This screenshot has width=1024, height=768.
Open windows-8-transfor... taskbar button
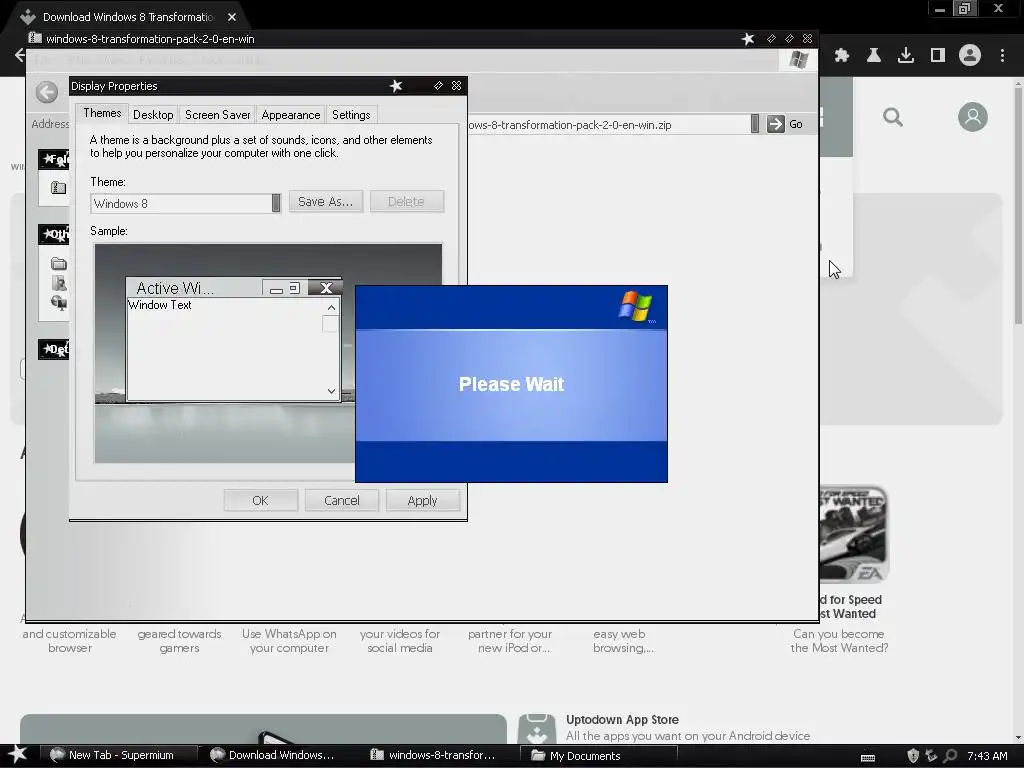pos(439,756)
